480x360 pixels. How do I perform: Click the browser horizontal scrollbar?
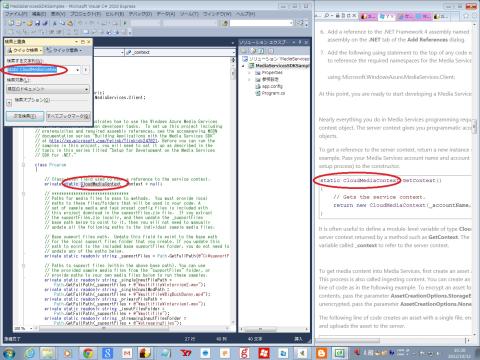click(348, 340)
